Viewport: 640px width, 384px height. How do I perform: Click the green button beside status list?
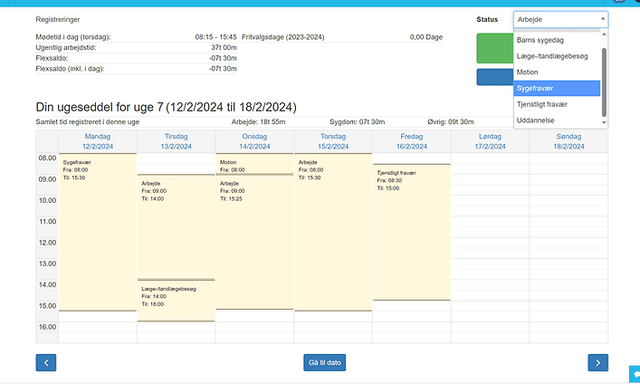[495, 48]
